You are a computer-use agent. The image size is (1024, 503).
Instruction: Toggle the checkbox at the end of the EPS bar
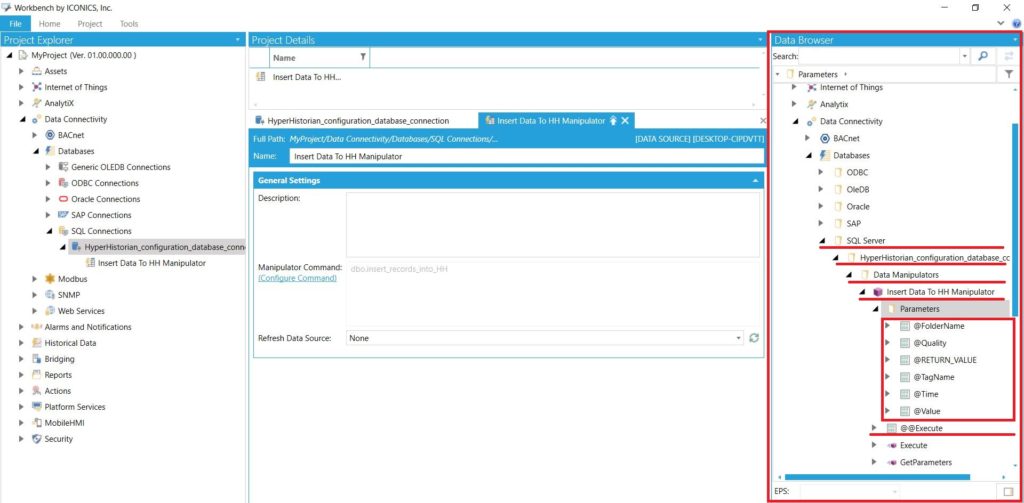coord(1008,491)
